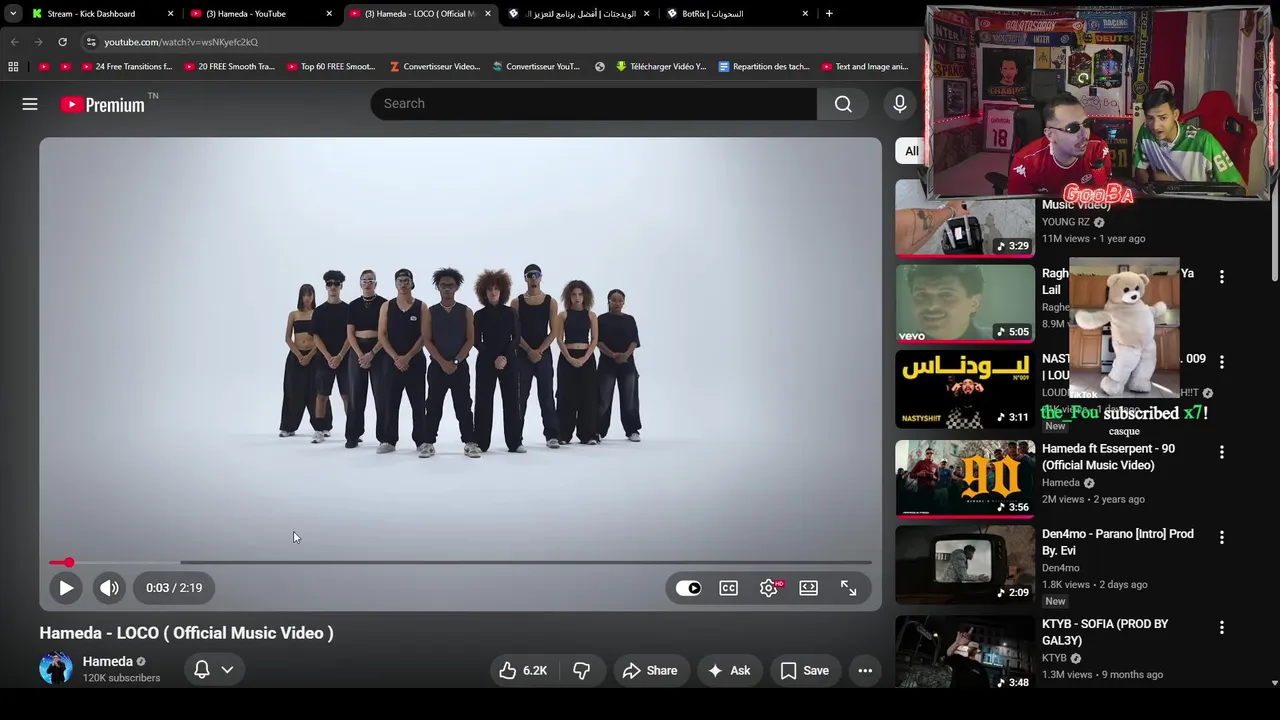
Task: Open the apps grid bookmark icon
Action: click(x=13, y=67)
